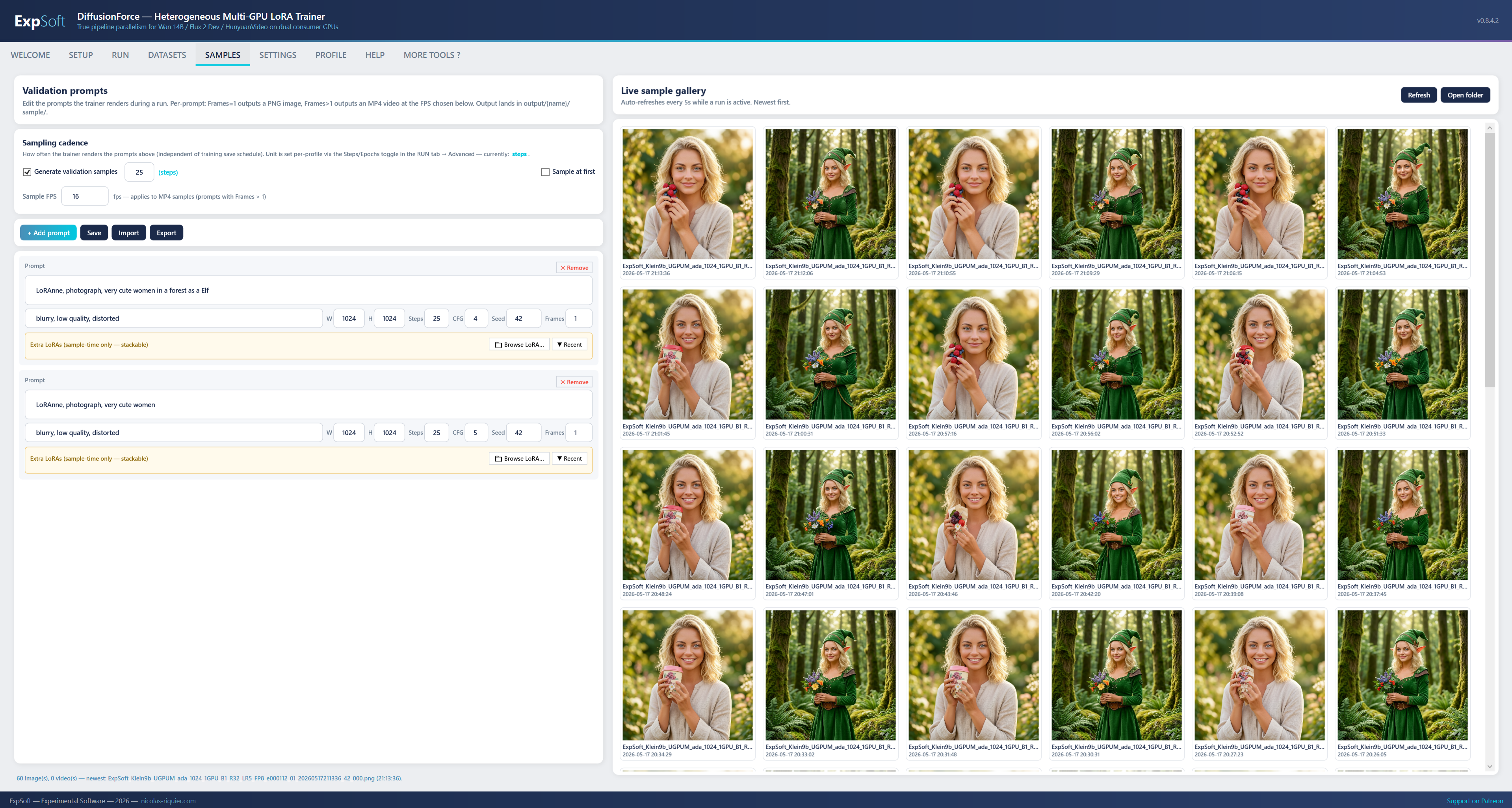Click the Export prompts button
The width and height of the screenshot is (1512, 808).
[166, 233]
